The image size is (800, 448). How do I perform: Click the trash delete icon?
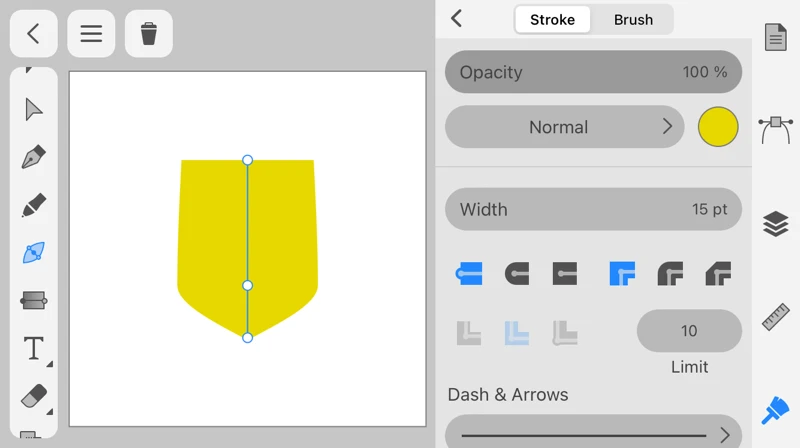pyautogui.click(x=149, y=34)
